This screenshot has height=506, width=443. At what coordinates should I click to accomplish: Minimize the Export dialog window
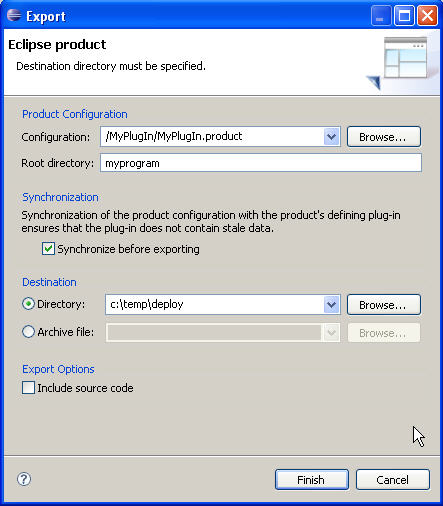coord(381,16)
